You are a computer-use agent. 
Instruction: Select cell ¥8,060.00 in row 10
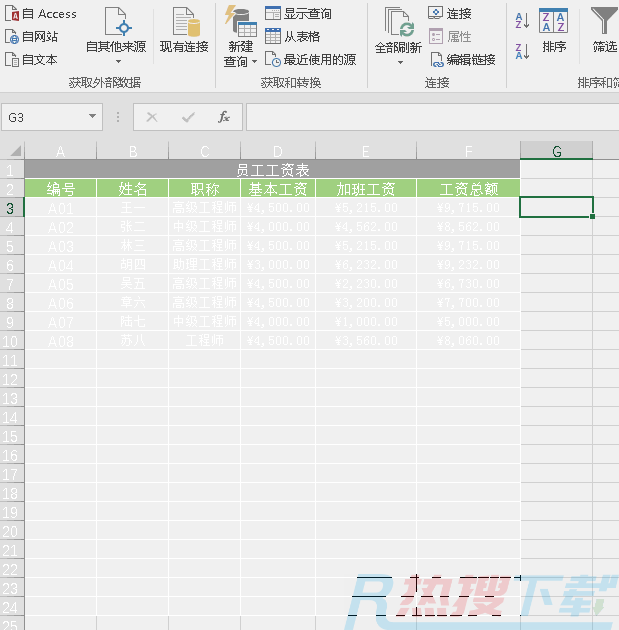468,341
